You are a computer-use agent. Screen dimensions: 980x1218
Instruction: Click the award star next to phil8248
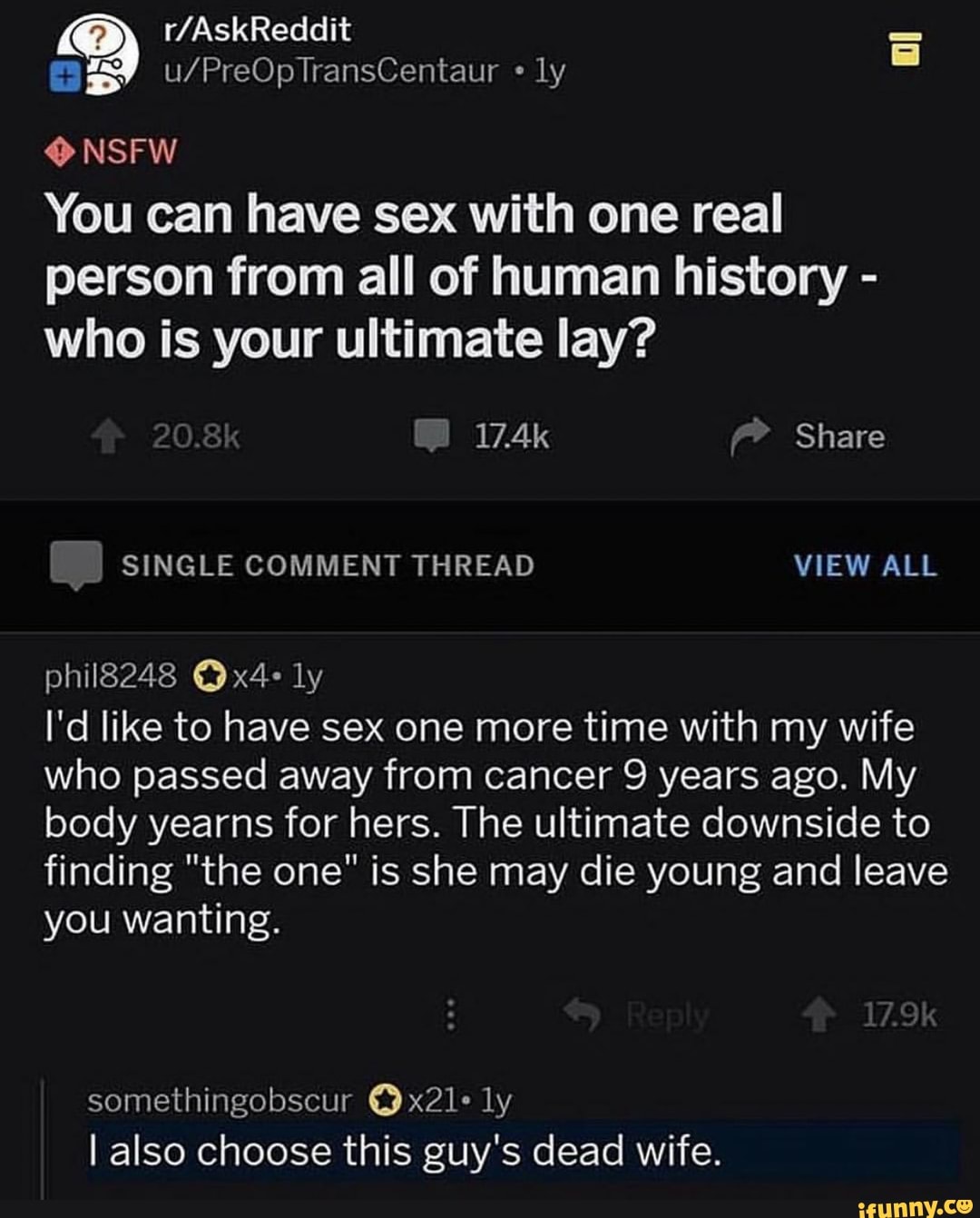click(x=210, y=675)
